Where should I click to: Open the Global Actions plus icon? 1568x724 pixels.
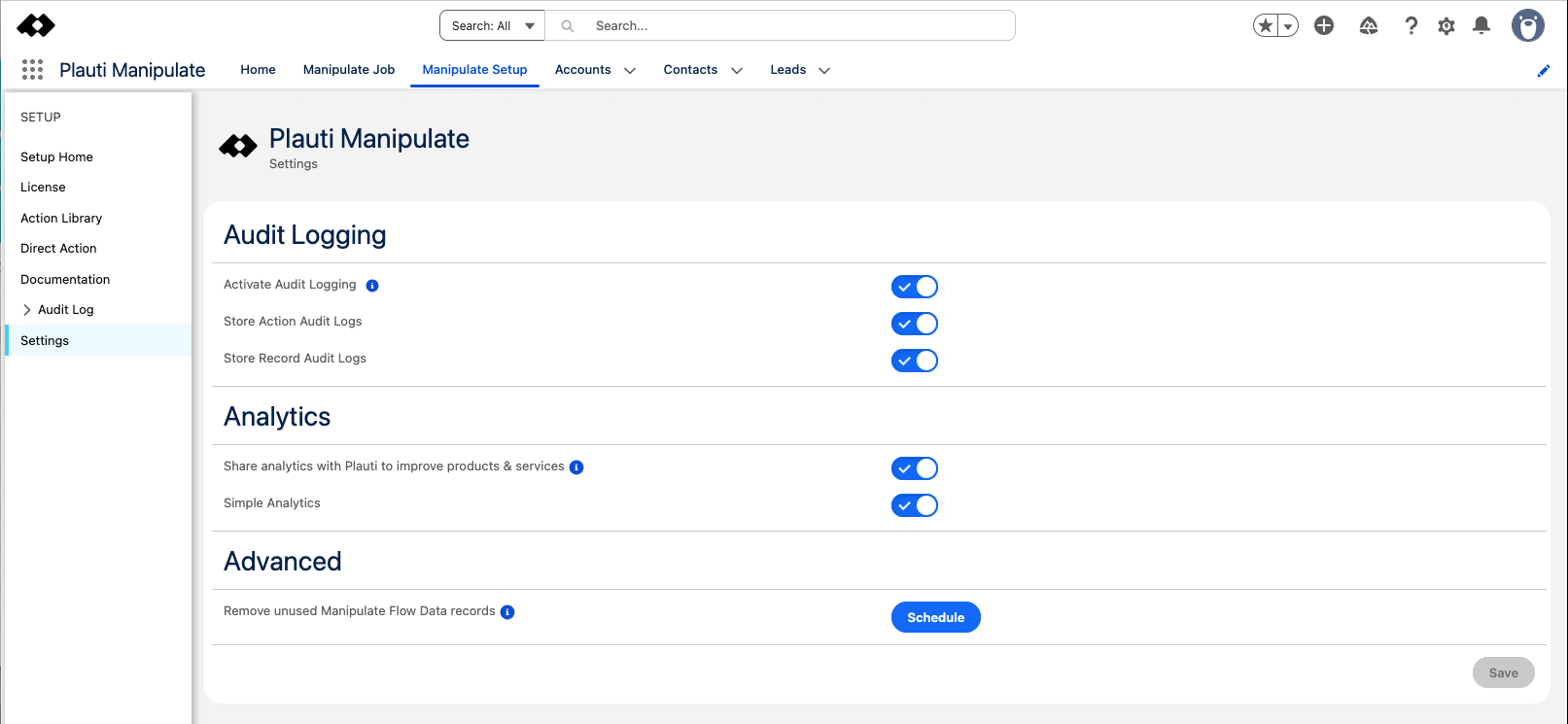[x=1324, y=26]
